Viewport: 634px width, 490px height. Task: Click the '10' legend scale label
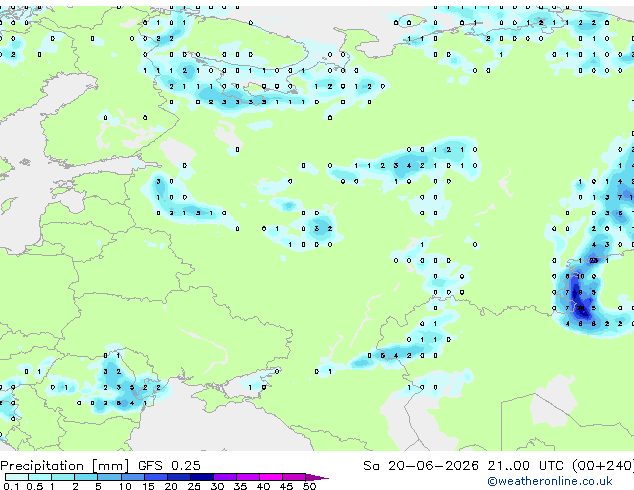coord(125,486)
